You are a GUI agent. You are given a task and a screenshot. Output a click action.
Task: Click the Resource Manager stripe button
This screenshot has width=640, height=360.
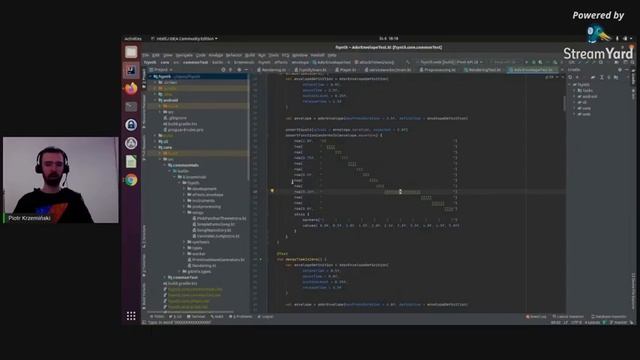click(144, 112)
